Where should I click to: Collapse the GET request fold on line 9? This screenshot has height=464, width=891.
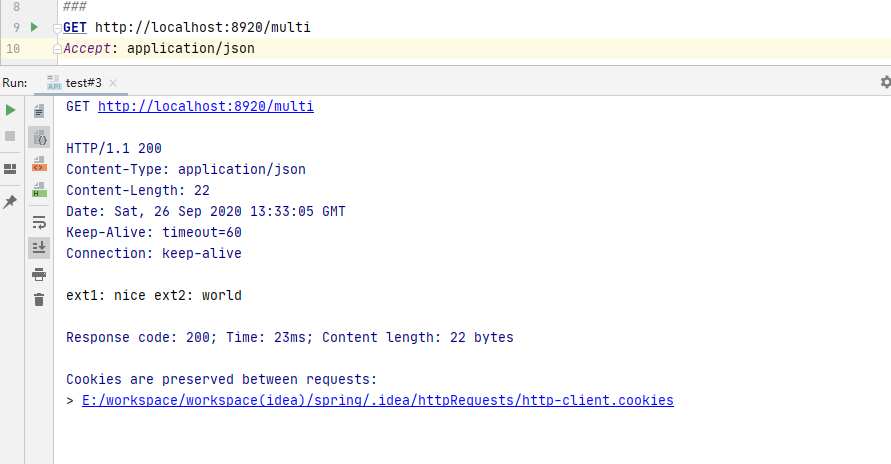coord(57,28)
